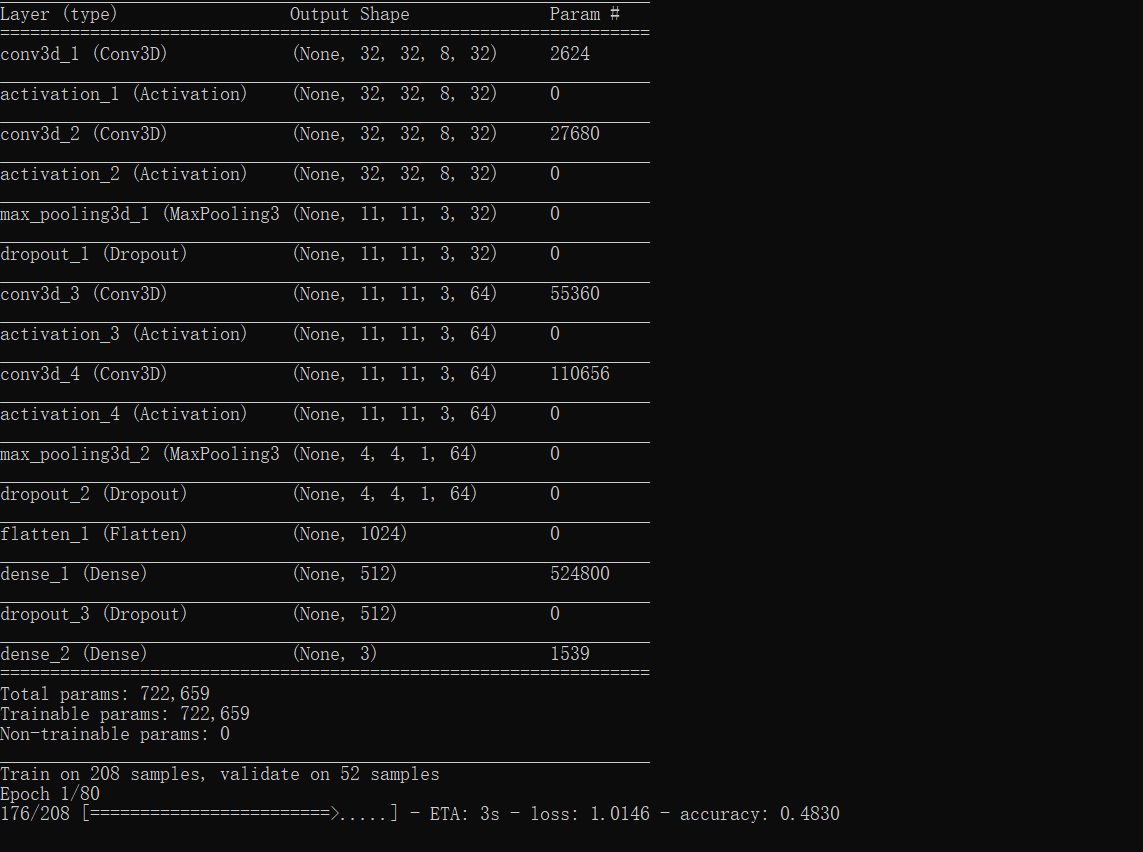Select the dropout_3 (Dropout) layer name
This screenshot has width=1143, height=852.
[x=94, y=615]
